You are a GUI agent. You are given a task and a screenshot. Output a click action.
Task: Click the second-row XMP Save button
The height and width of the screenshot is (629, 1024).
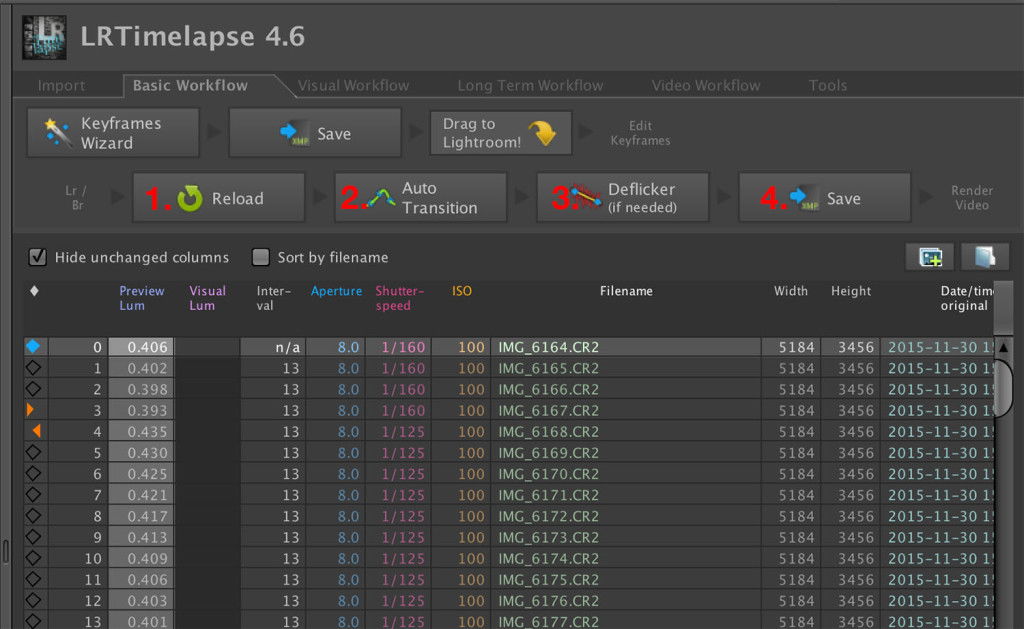coord(824,197)
